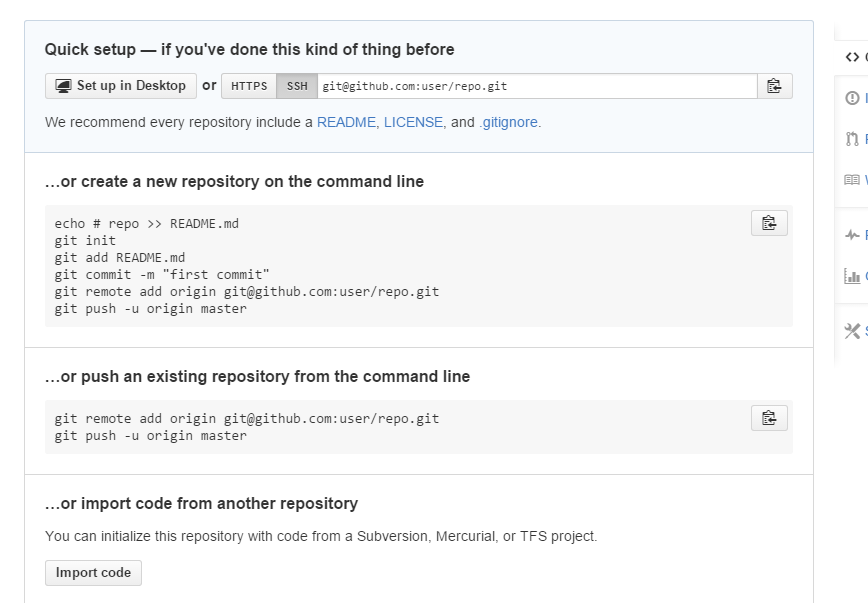Open the Pull requests sidebar icon
This screenshot has height=603, width=868.
tap(853, 139)
